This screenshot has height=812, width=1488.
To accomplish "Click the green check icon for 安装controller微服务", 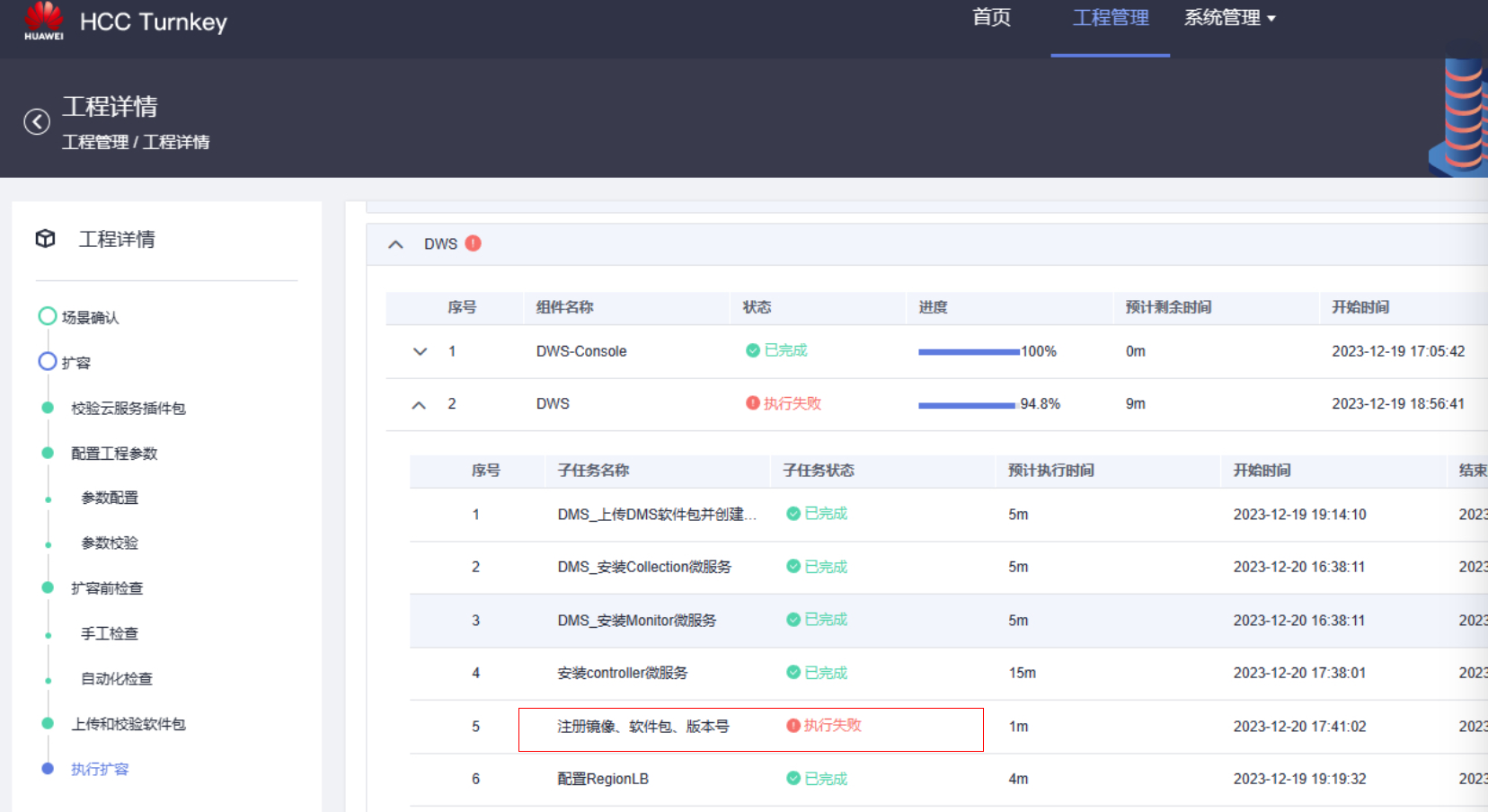I will click(793, 673).
